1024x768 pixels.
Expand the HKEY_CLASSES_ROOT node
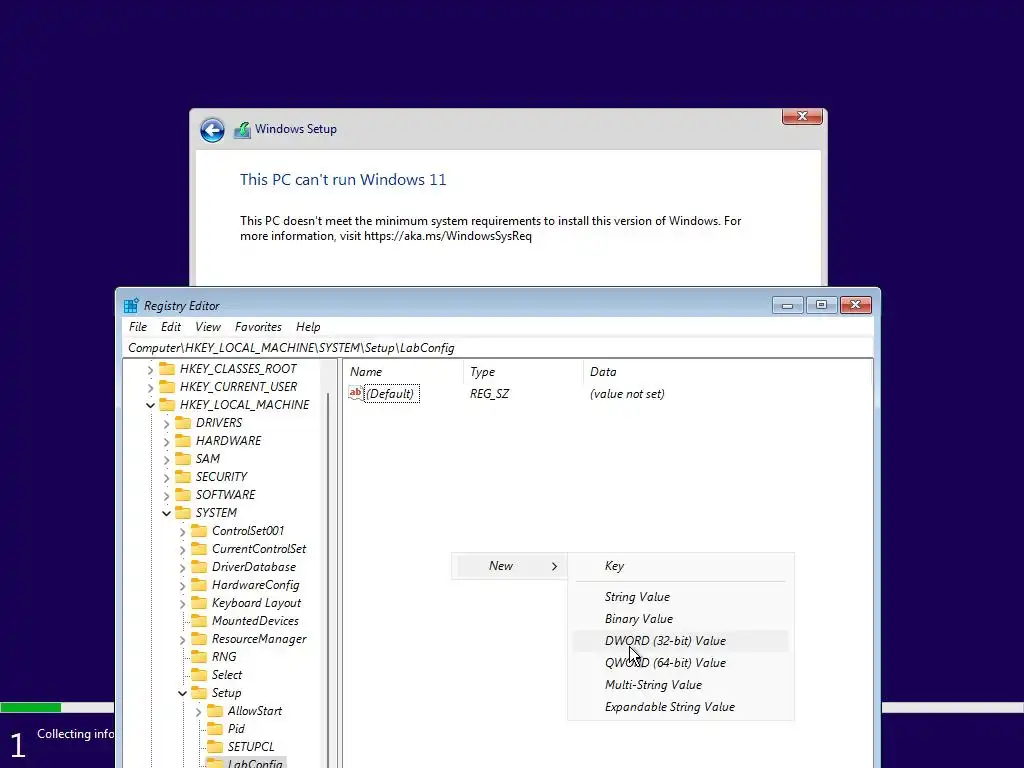coord(150,370)
